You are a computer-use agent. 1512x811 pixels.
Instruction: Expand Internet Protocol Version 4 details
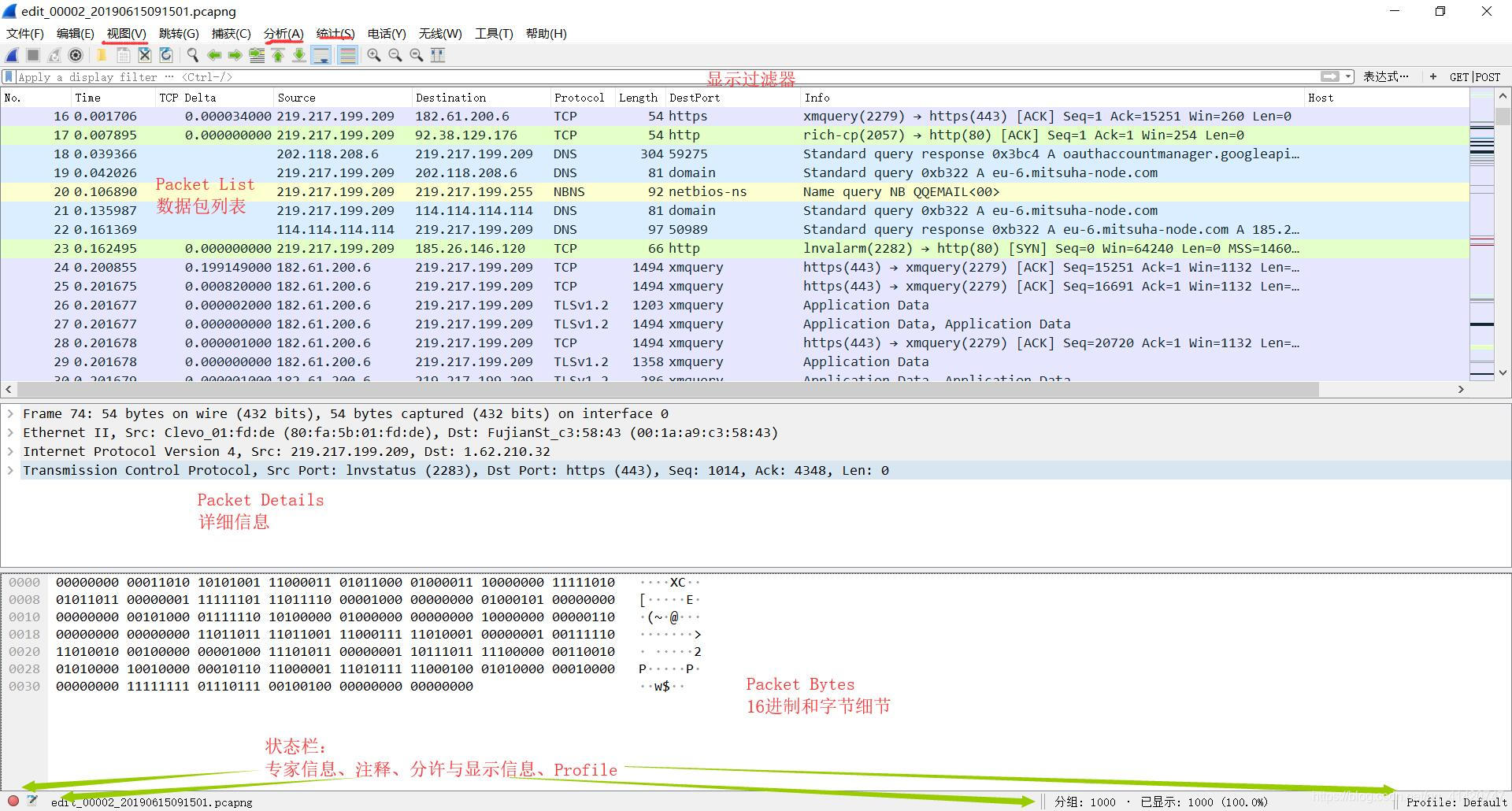pos(10,451)
